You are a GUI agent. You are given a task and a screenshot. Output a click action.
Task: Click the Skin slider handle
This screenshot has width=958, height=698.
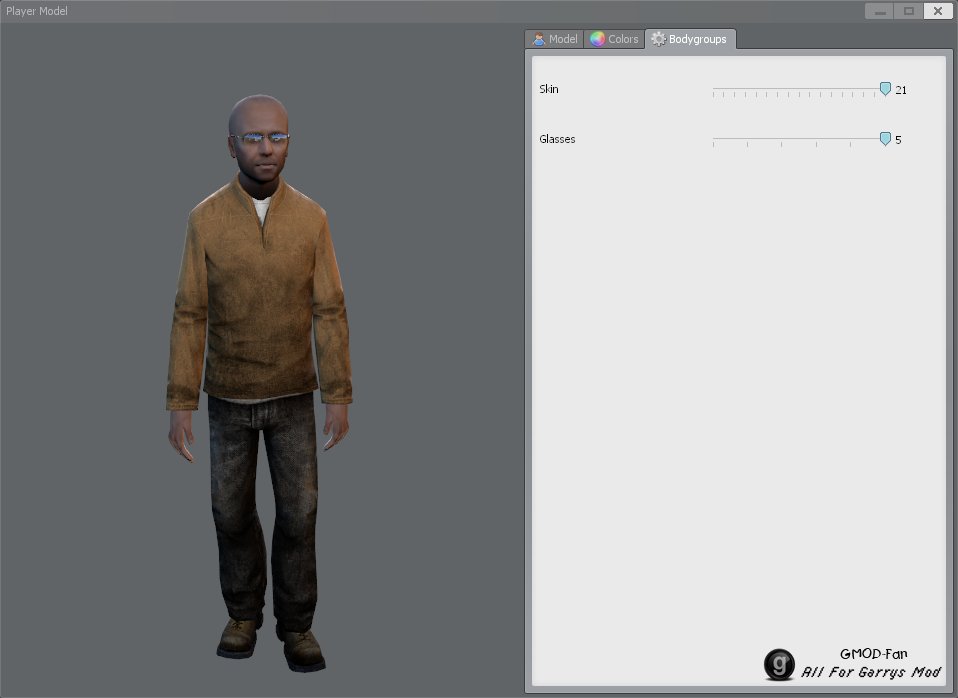point(885,89)
